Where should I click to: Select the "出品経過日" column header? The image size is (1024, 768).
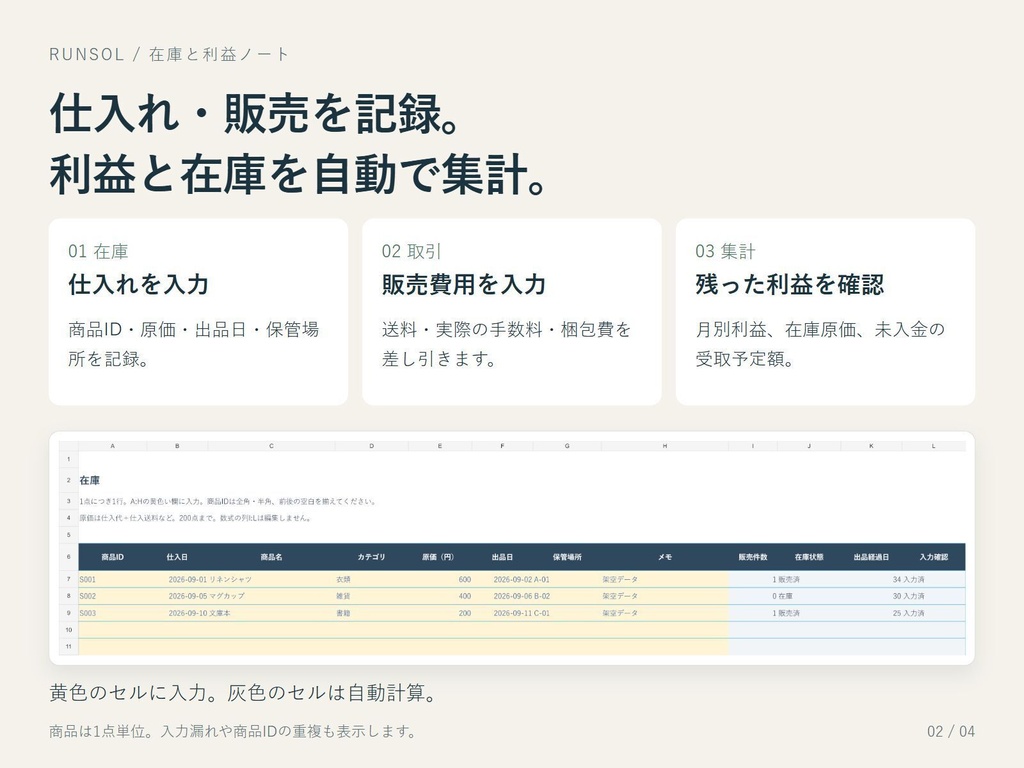(871, 557)
